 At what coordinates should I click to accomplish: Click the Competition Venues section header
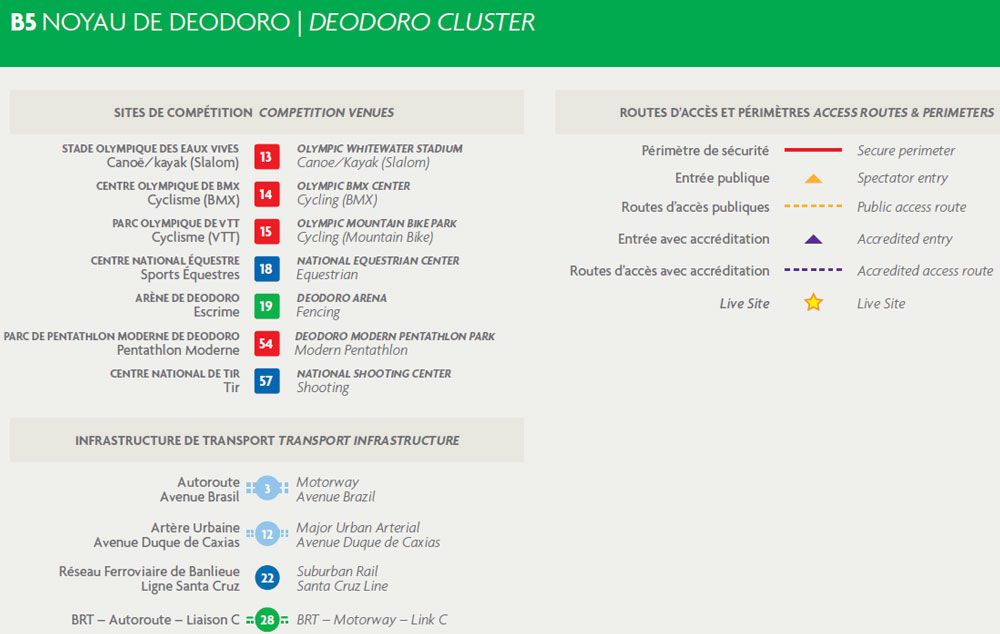coord(266,113)
